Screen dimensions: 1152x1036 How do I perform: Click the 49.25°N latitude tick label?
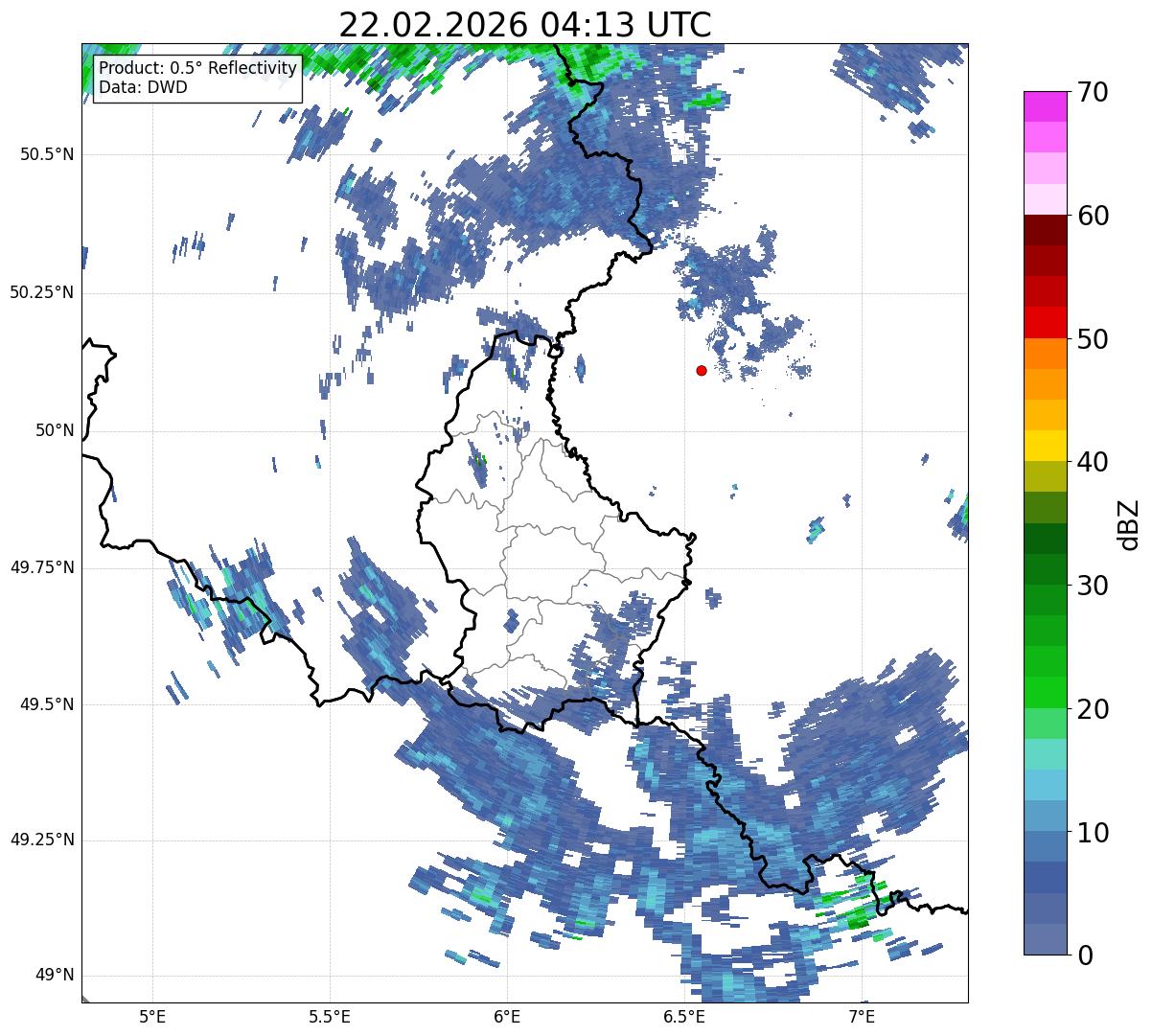42,840
